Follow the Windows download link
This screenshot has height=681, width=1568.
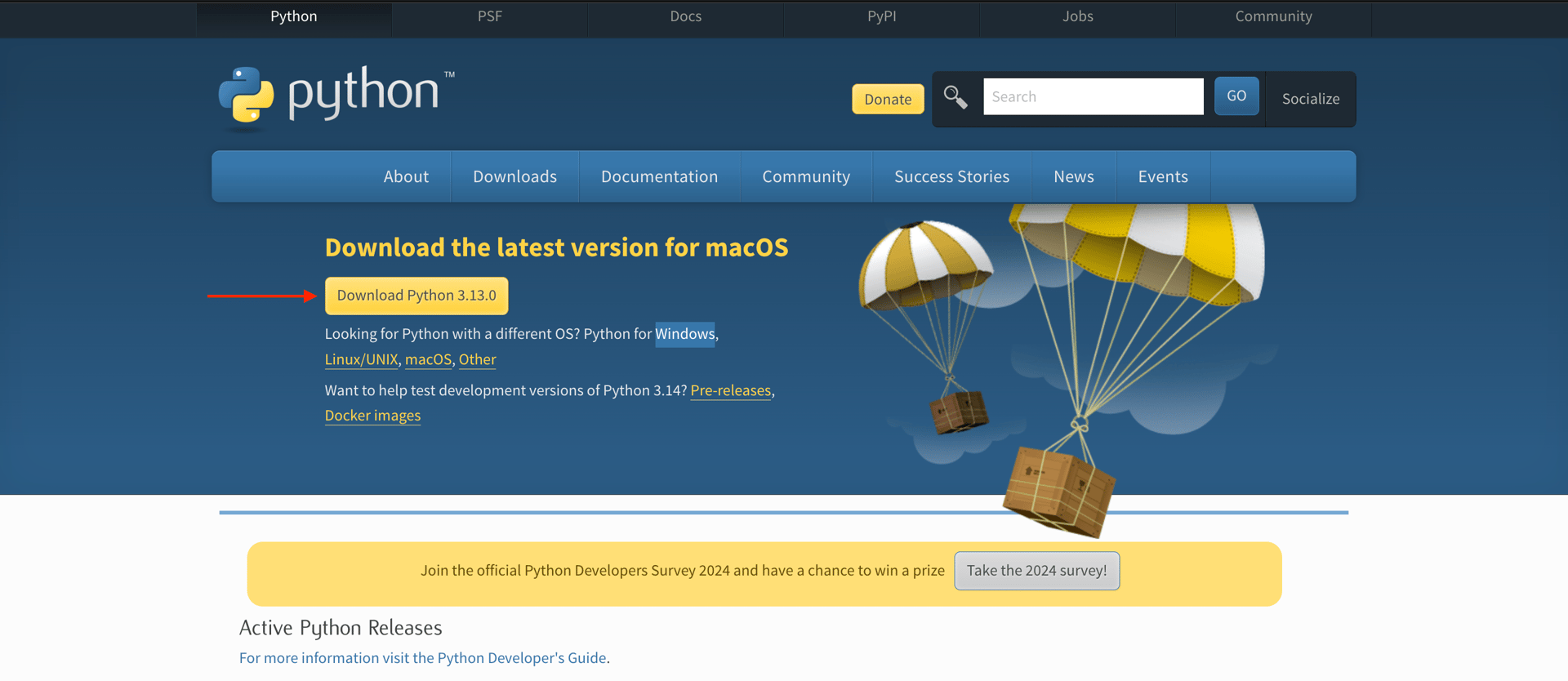click(685, 334)
